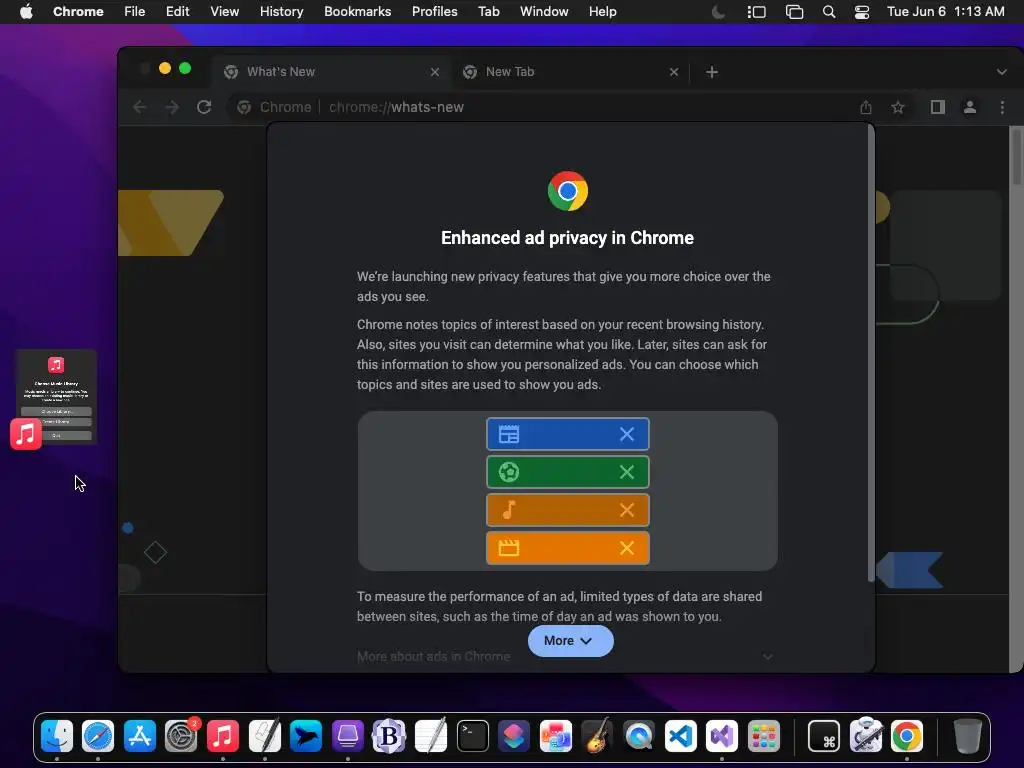The width and height of the screenshot is (1024, 768).
Task: Open Control Center in menu bar
Action: 862,12
